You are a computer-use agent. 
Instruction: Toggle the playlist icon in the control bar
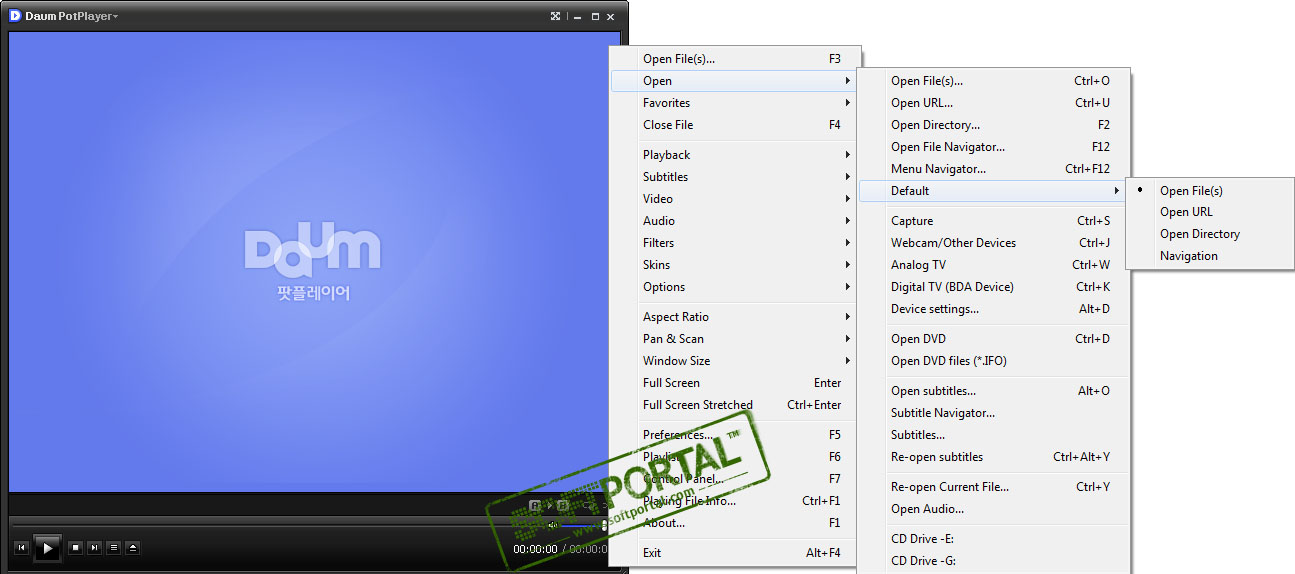point(113,548)
